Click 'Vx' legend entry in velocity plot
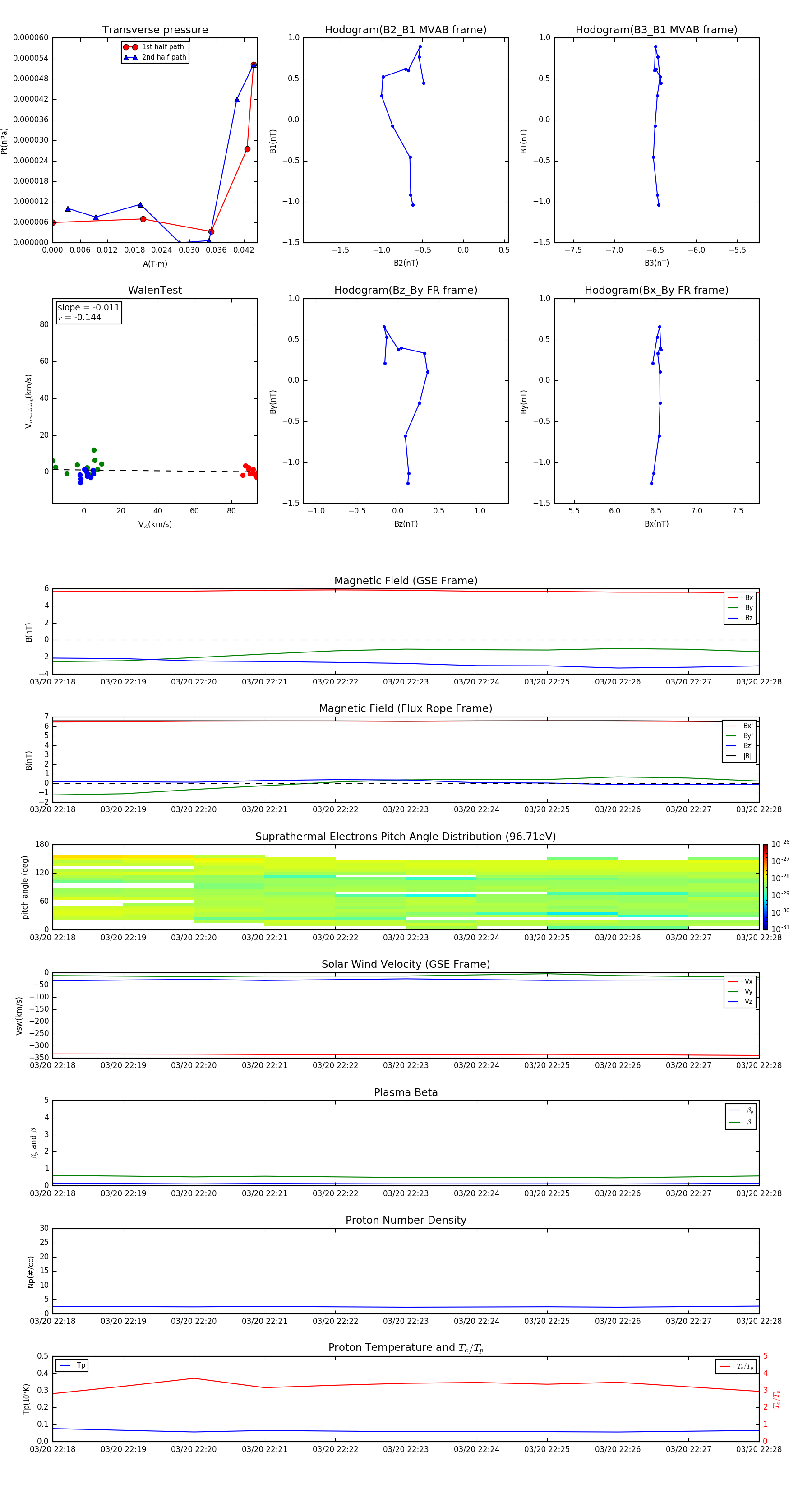Viewport: 812px width, 1489px height. [x=740, y=981]
